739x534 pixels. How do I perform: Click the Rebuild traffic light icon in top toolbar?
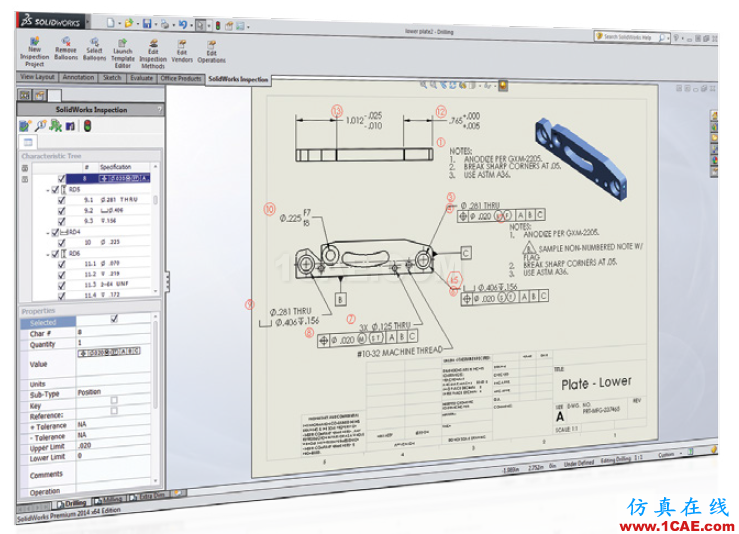tap(218, 25)
